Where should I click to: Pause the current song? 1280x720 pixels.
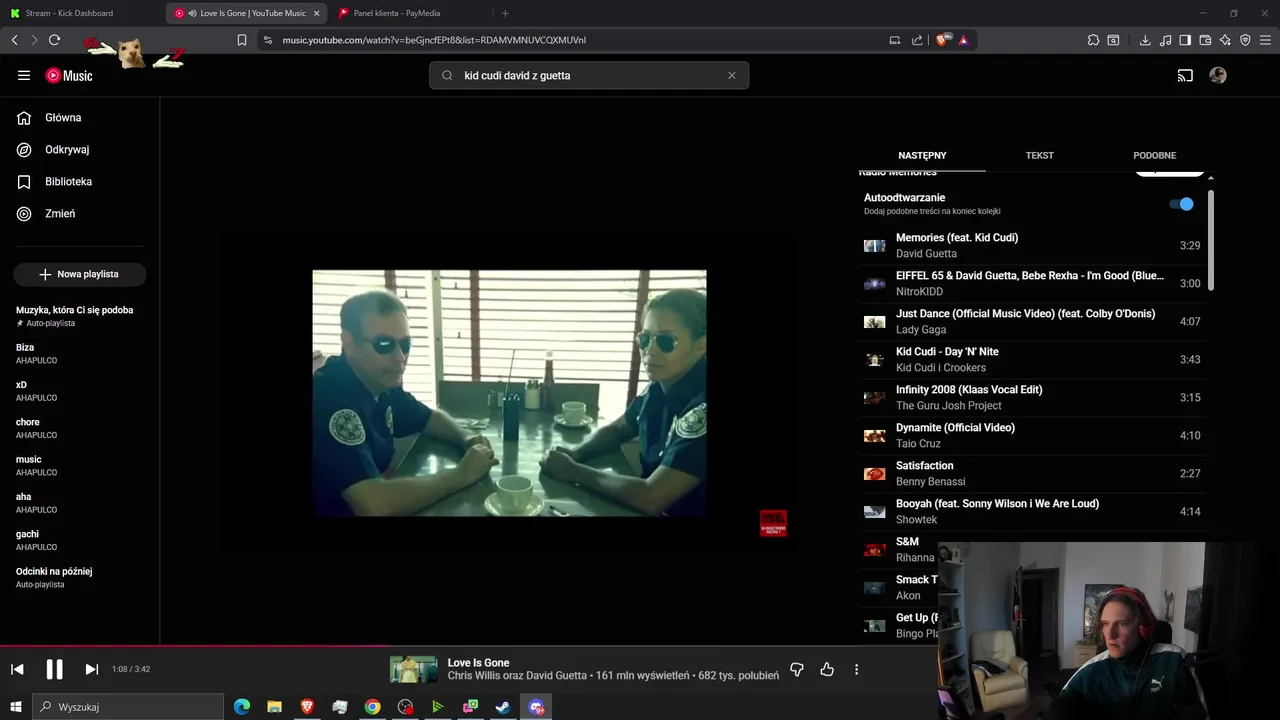click(x=54, y=669)
